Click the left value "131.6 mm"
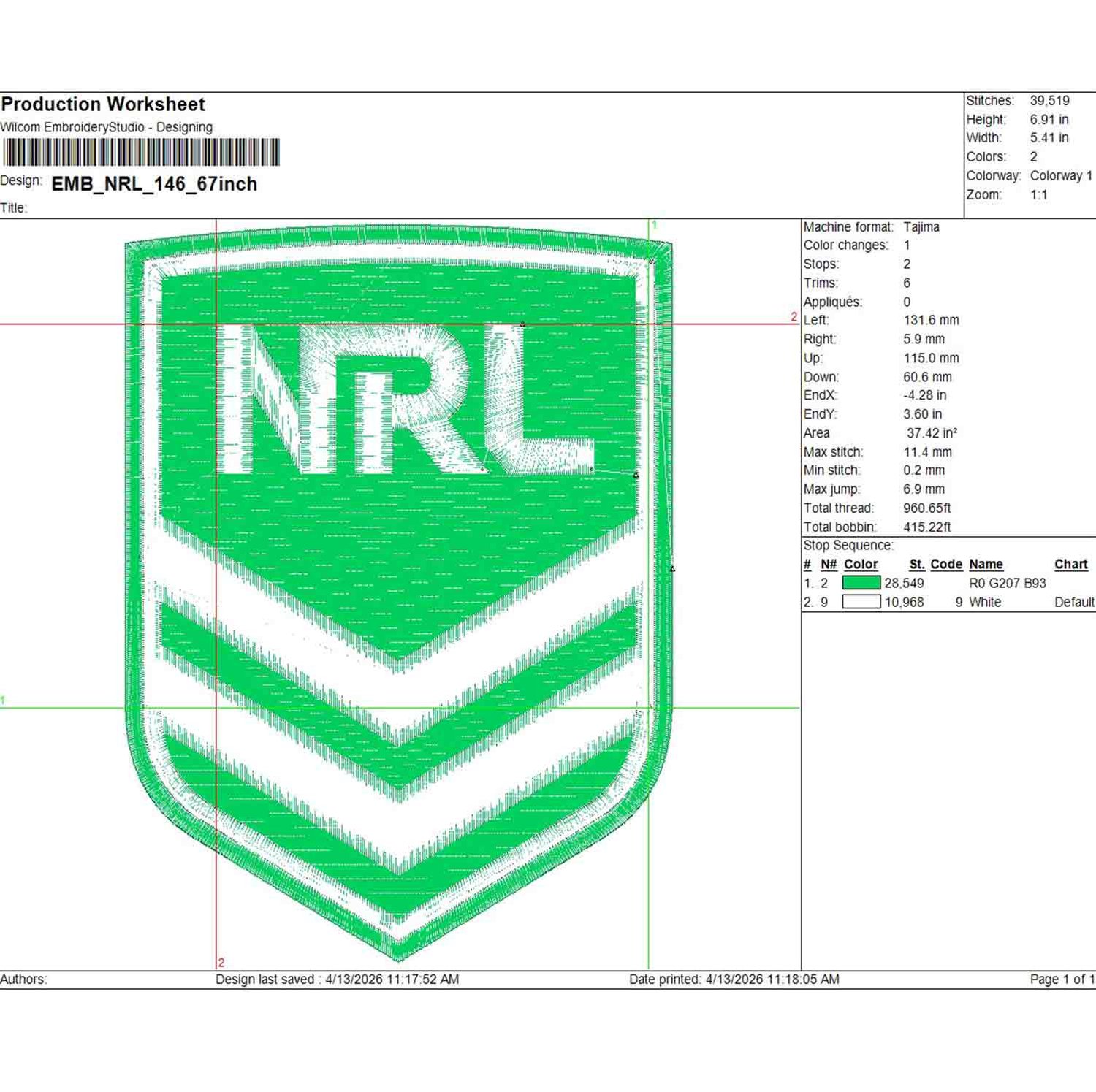Viewport: 1096px width, 1092px height. point(932,321)
